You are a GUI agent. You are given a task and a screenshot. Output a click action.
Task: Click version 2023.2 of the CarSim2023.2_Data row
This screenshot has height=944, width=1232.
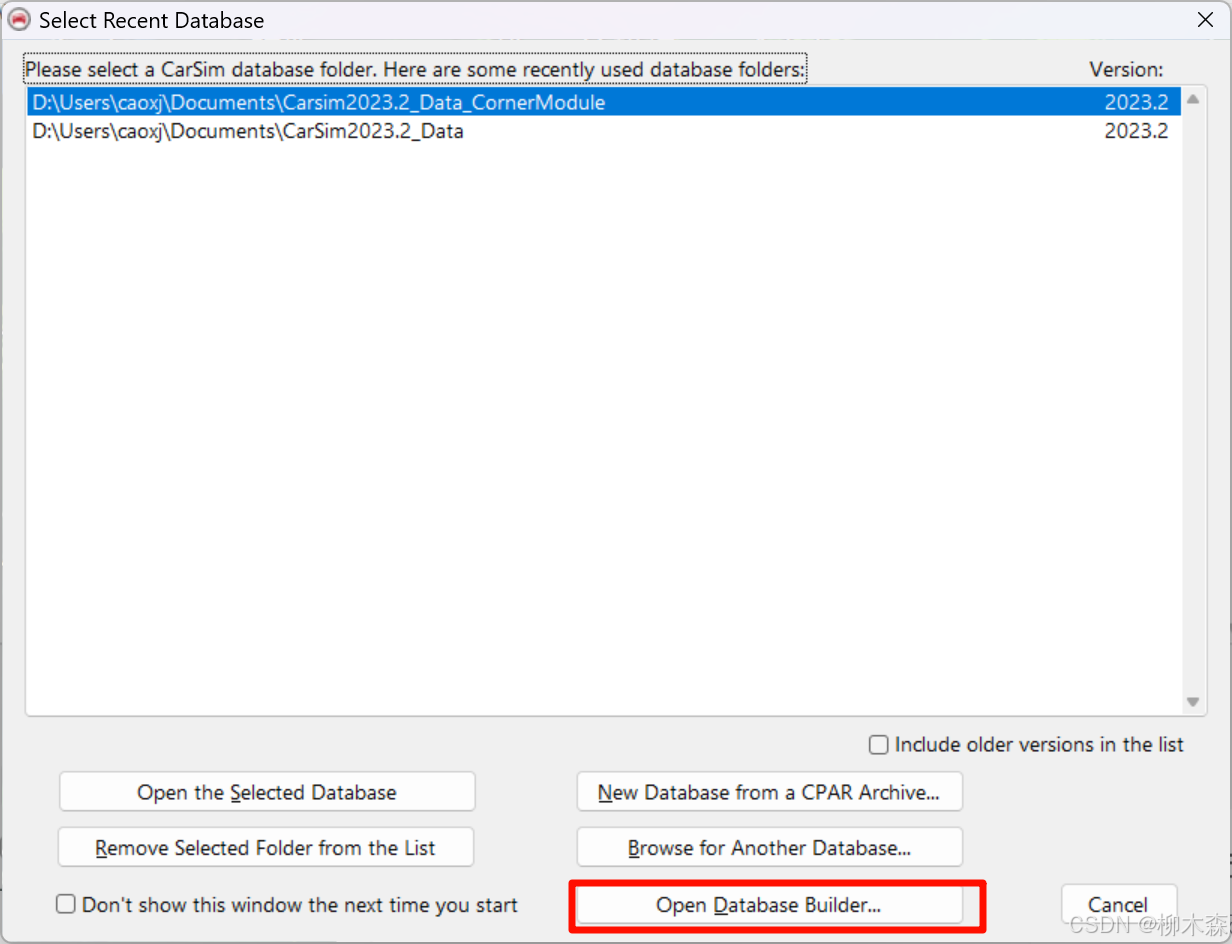point(1136,131)
